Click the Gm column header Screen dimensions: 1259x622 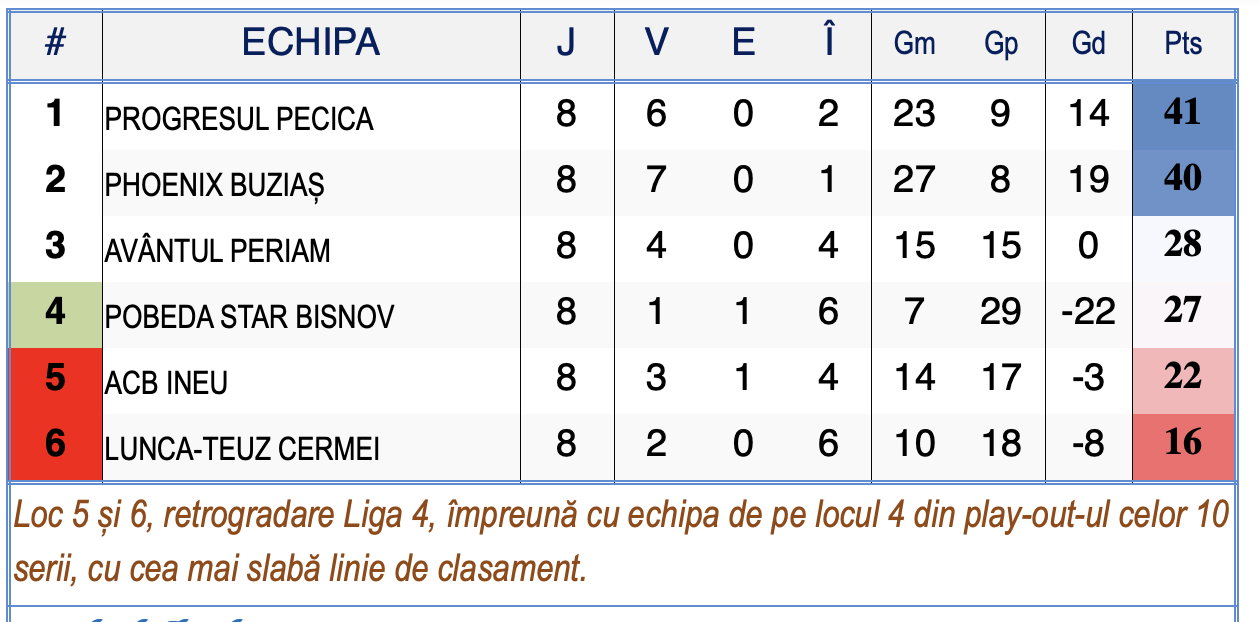click(x=914, y=44)
